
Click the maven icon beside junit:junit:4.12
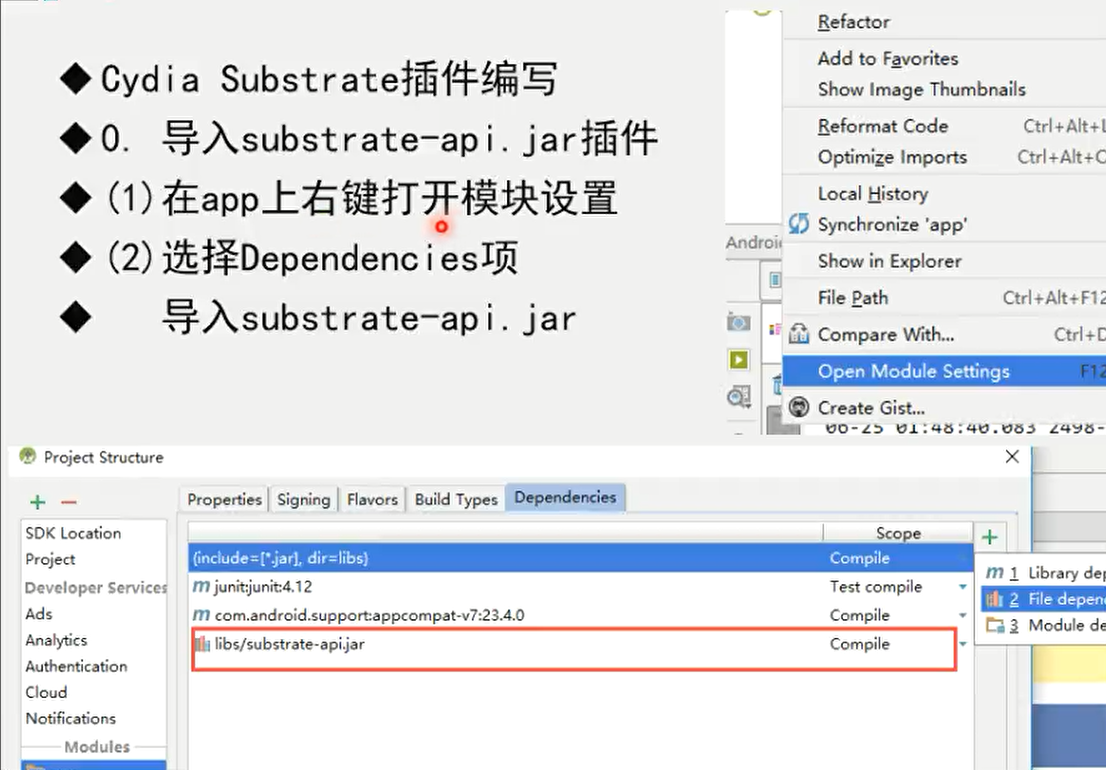202,586
